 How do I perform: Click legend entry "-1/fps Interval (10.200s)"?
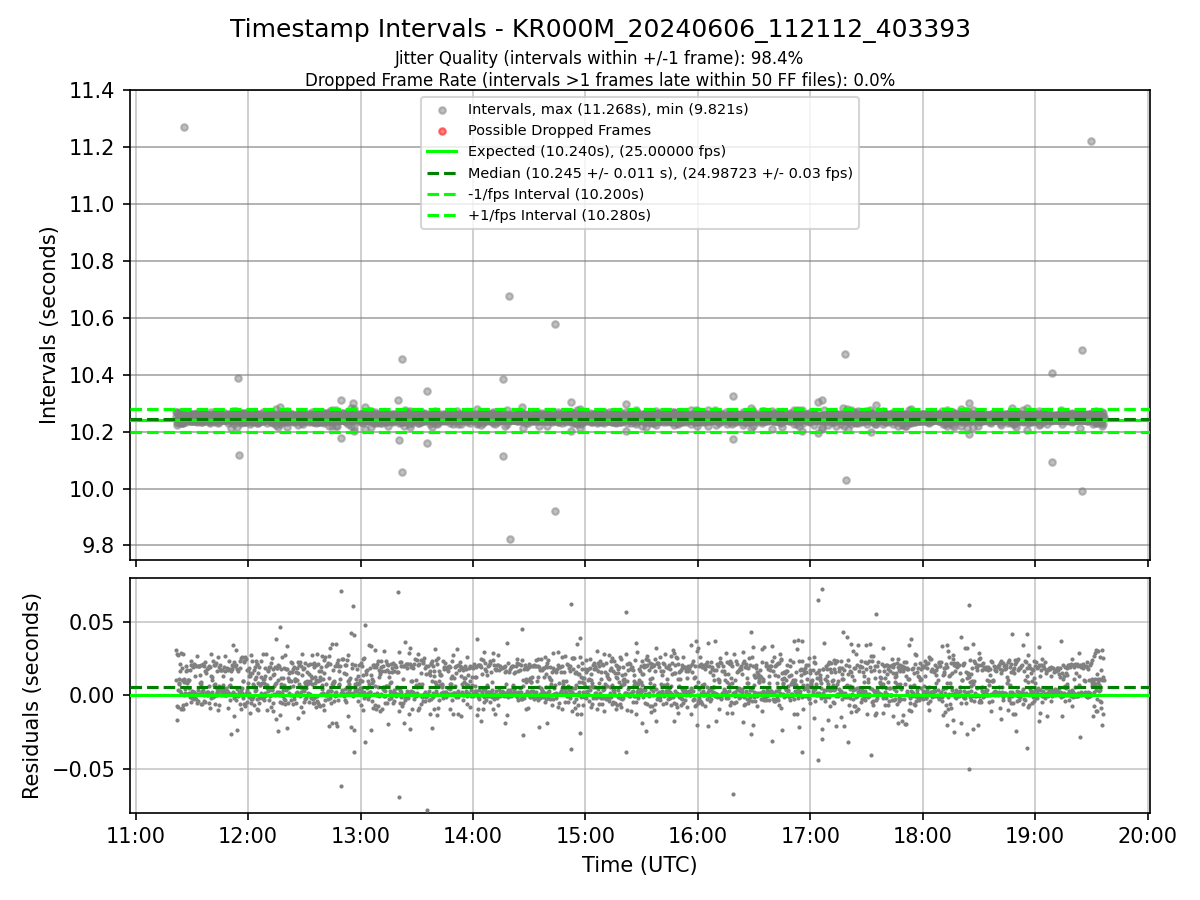tap(556, 194)
